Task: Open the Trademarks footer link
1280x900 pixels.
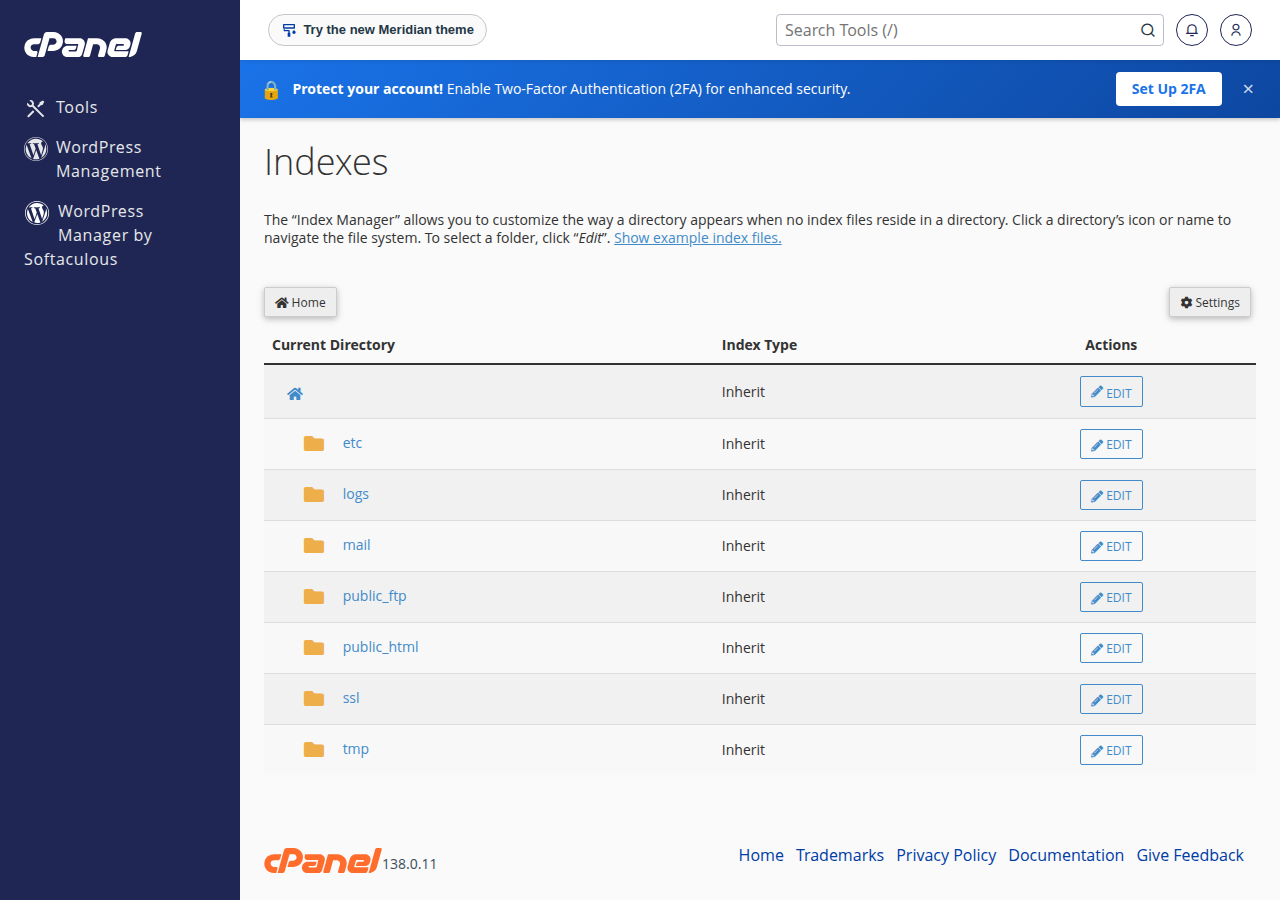Action: (840, 855)
